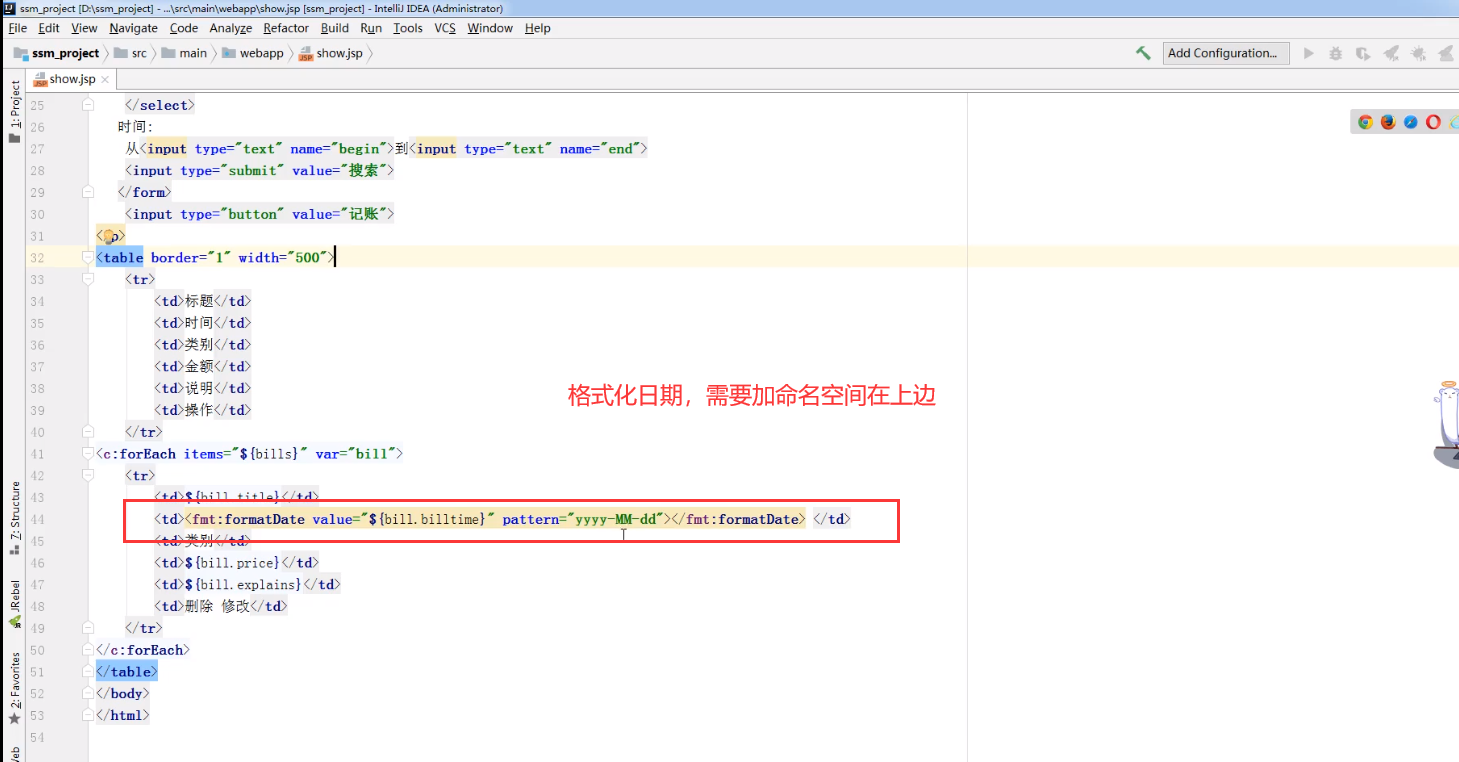Open the Structure tool window
The width and height of the screenshot is (1459, 762).
coord(14,518)
